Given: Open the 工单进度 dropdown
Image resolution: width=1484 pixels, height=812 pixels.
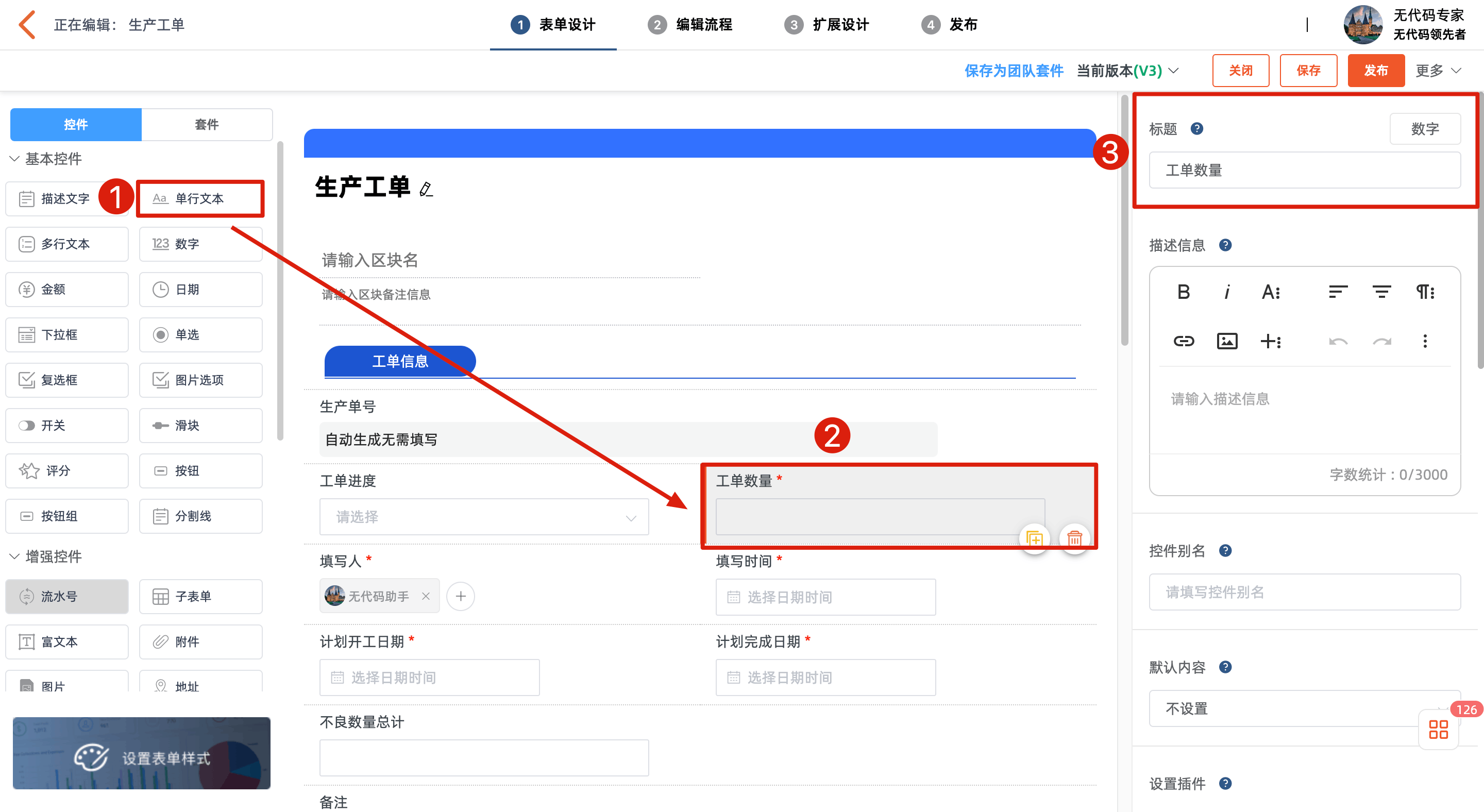Looking at the screenshot, I should (484, 517).
